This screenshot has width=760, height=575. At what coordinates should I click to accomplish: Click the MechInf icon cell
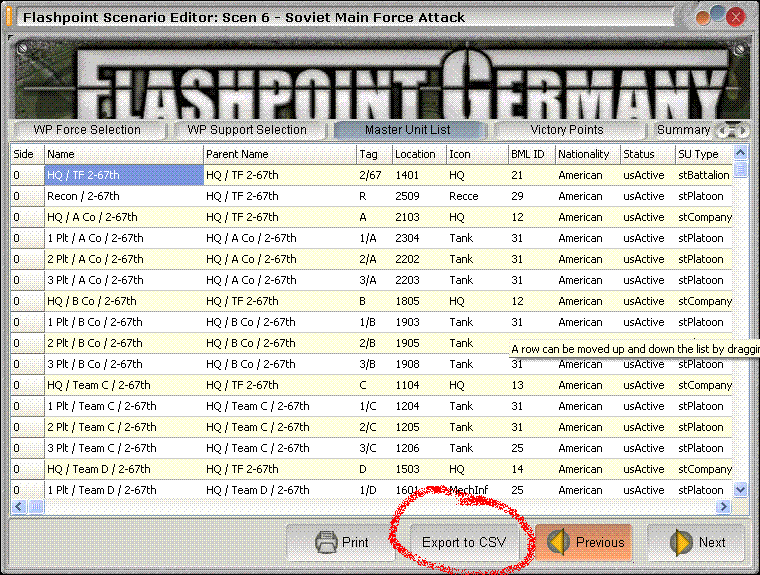point(477,490)
